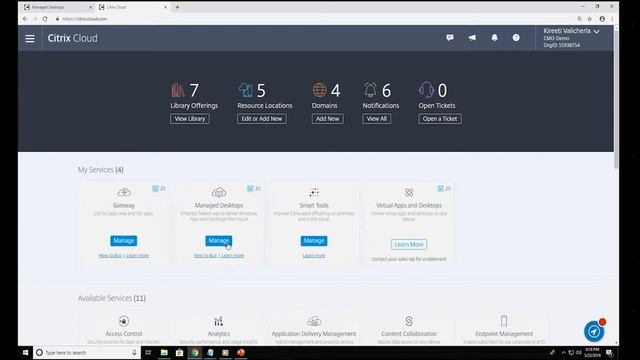Click the browser back arrow

point(25,19)
